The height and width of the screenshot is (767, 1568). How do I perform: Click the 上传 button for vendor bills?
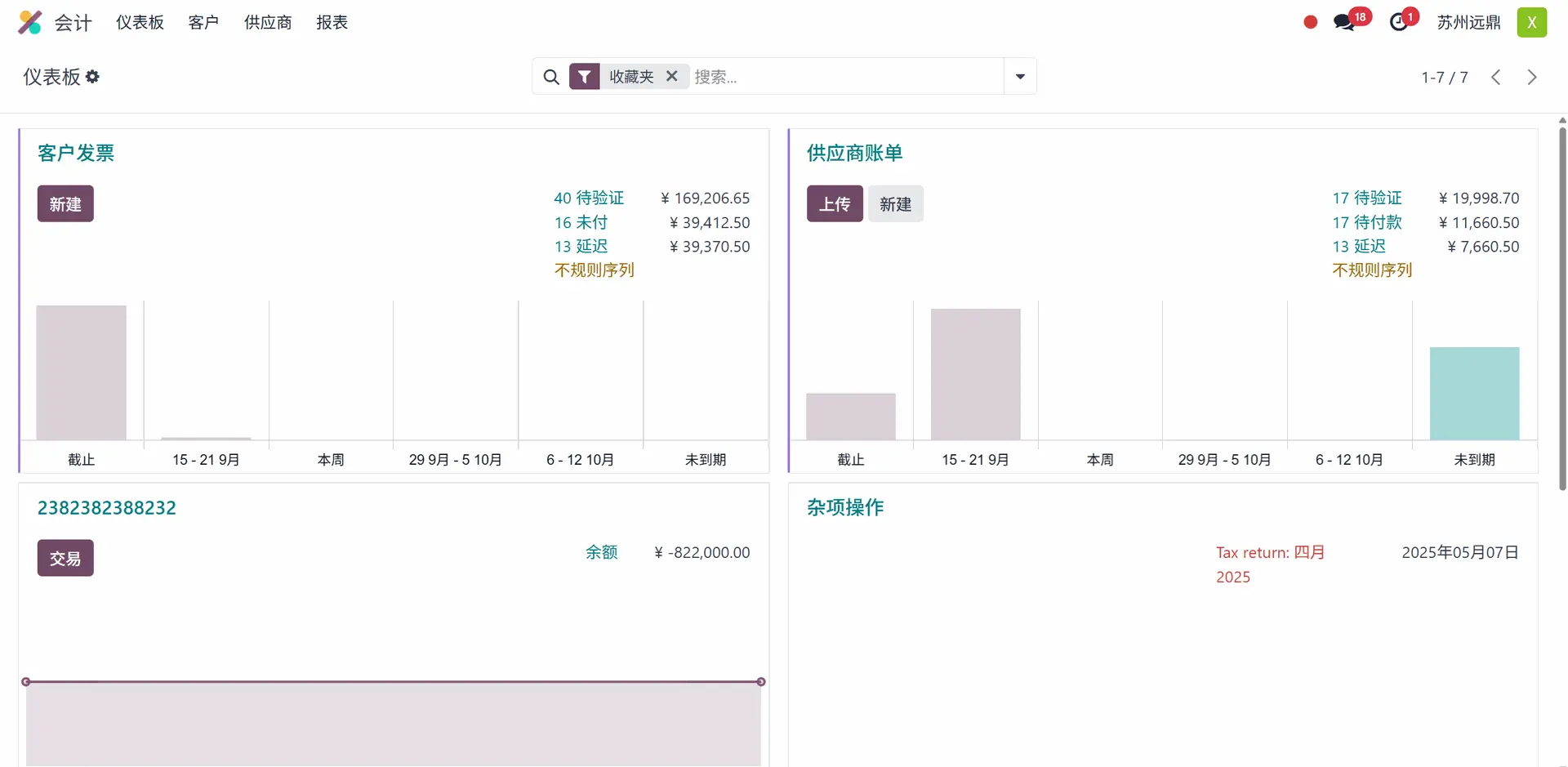coord(835,204)
